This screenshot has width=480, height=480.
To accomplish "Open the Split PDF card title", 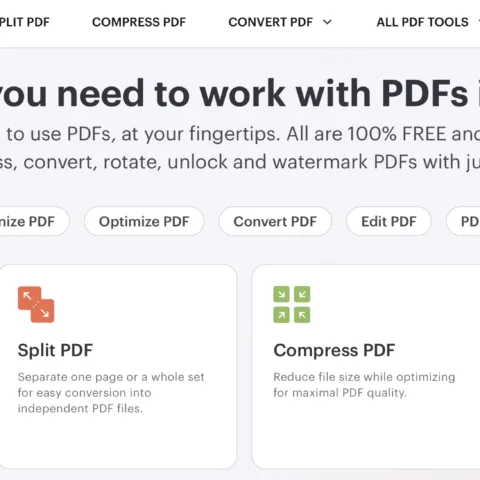I will [x=55, y=350].
